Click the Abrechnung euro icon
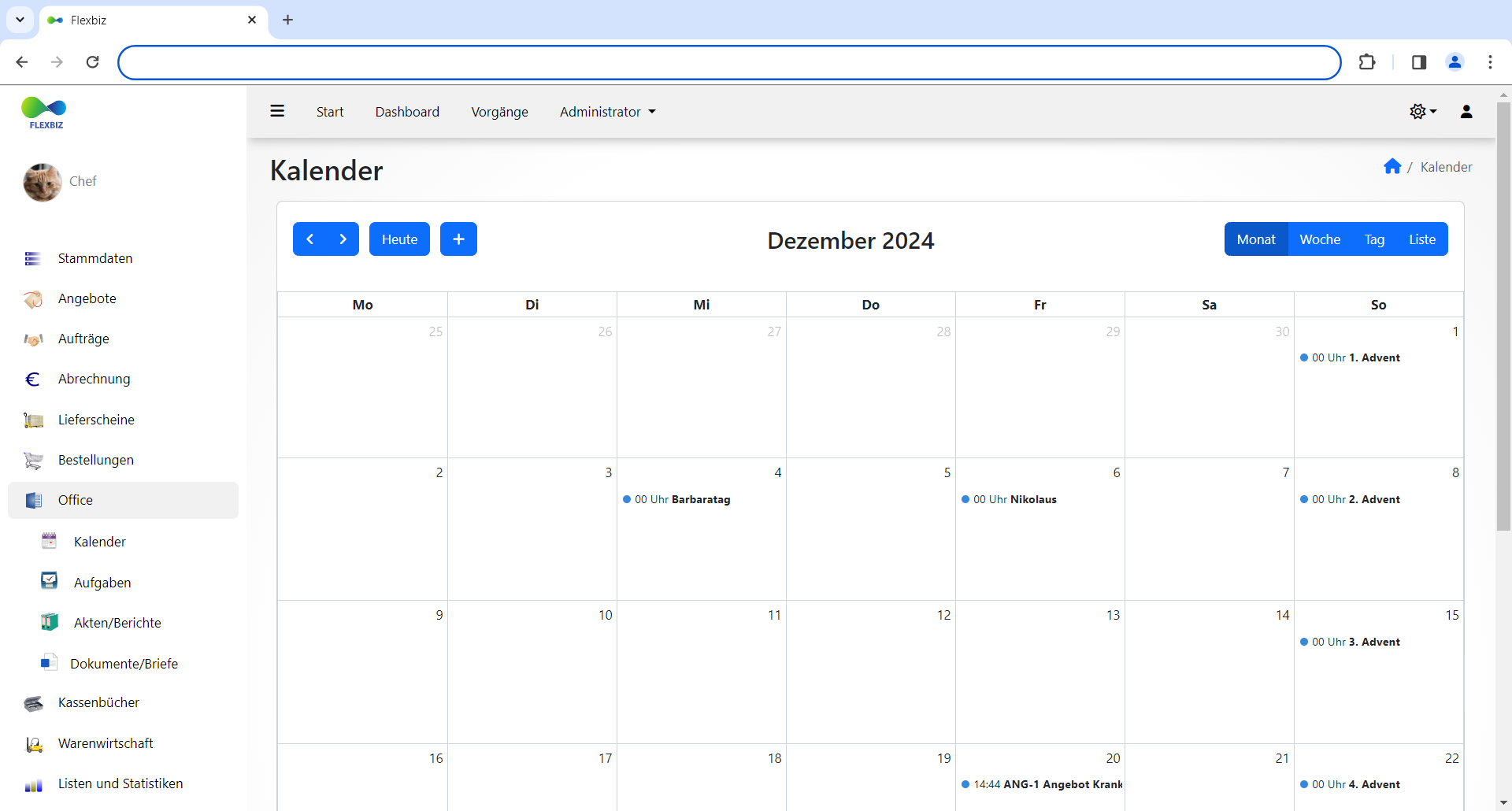 (x=33, y=380)
